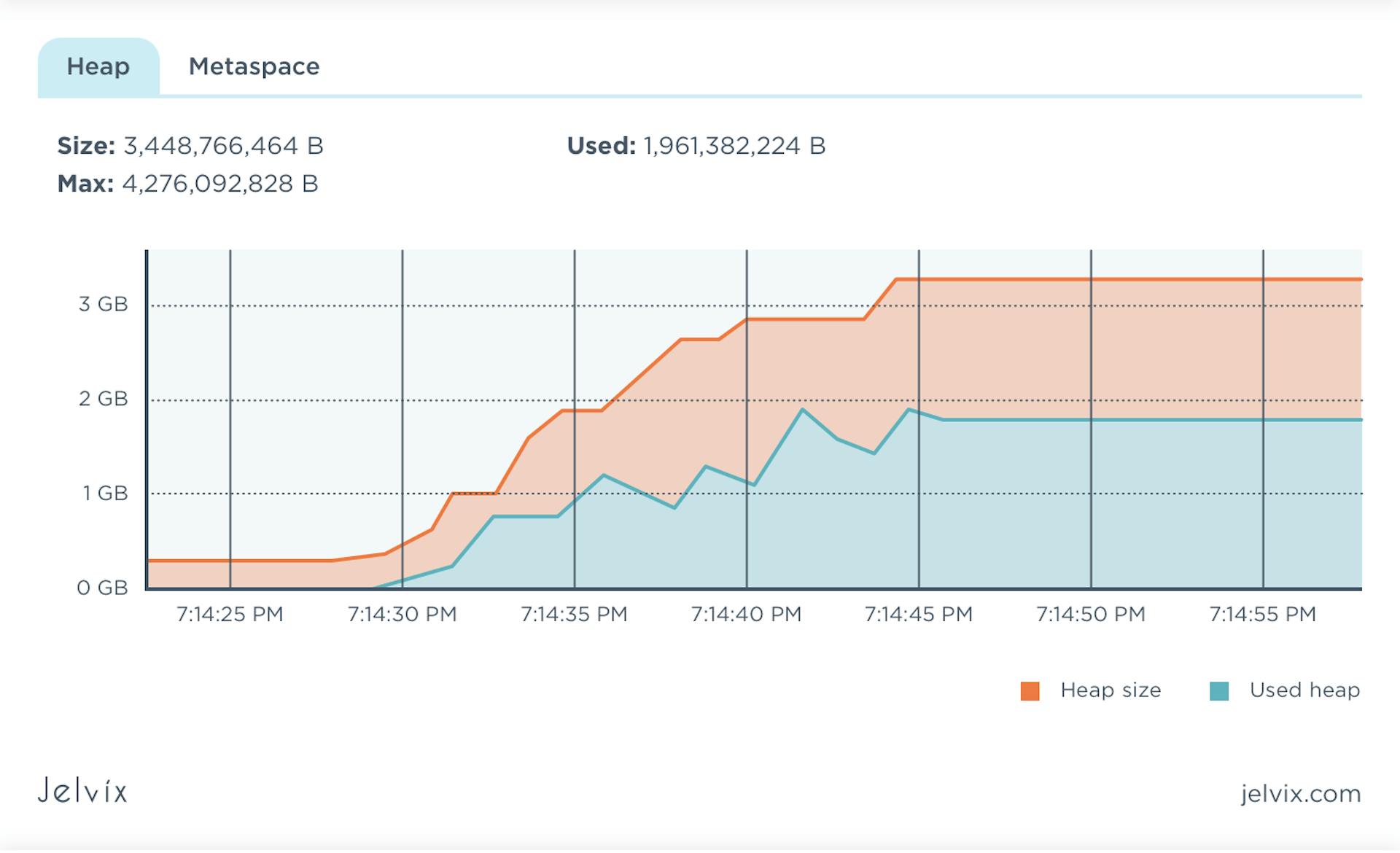Click the Heap size label in legend
Image resolution: width=1400 pixels, height=853 pixels.
click(x=1111, y=690)
